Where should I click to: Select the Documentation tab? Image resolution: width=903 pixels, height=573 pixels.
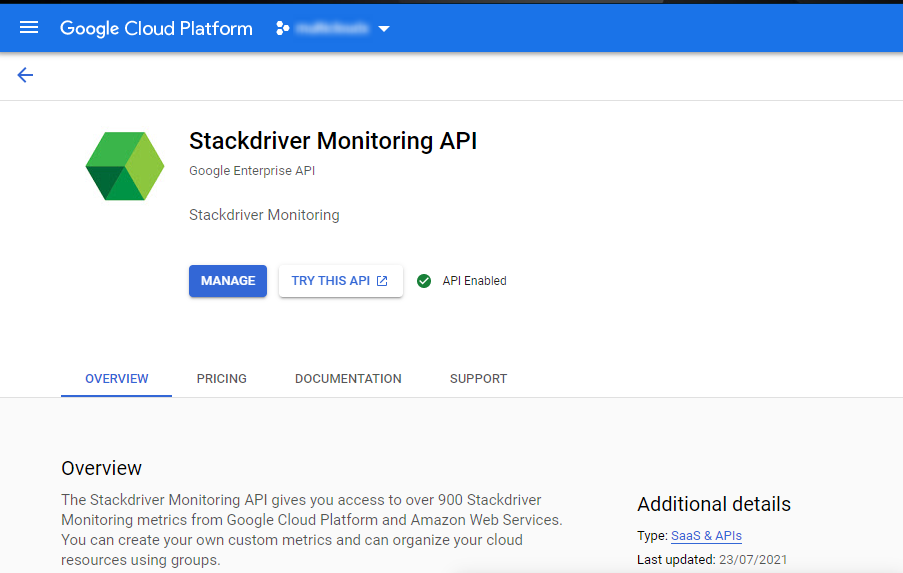pyautogui.click(x=348, y=379)
